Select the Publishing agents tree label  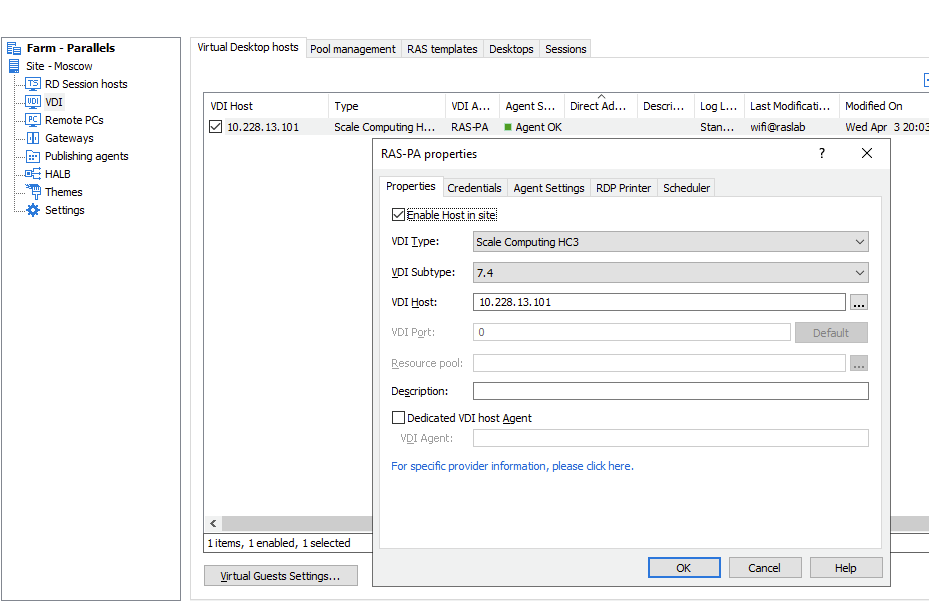point(87,156)
